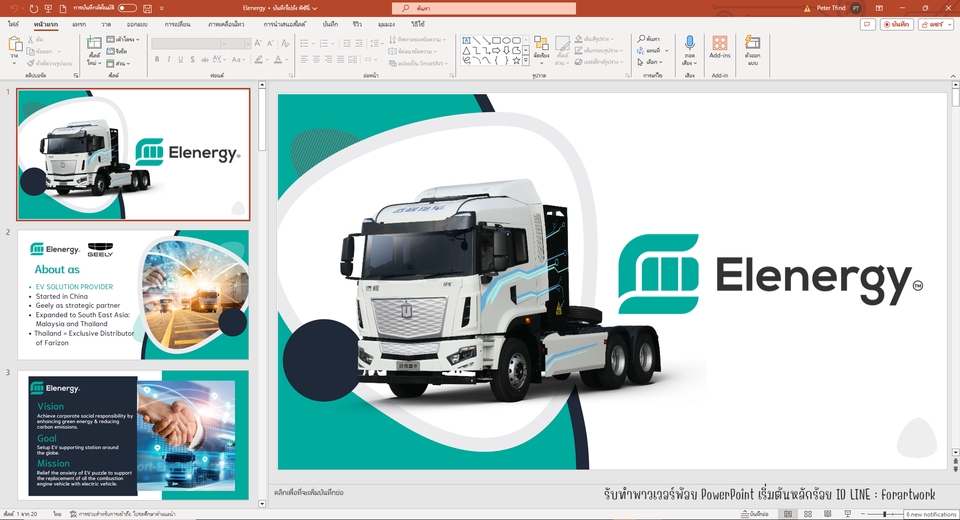This screenshot has width=960, height=520.
Task: Click the New Slide icon
Action: pyautogui.click(x=94, y=43)
